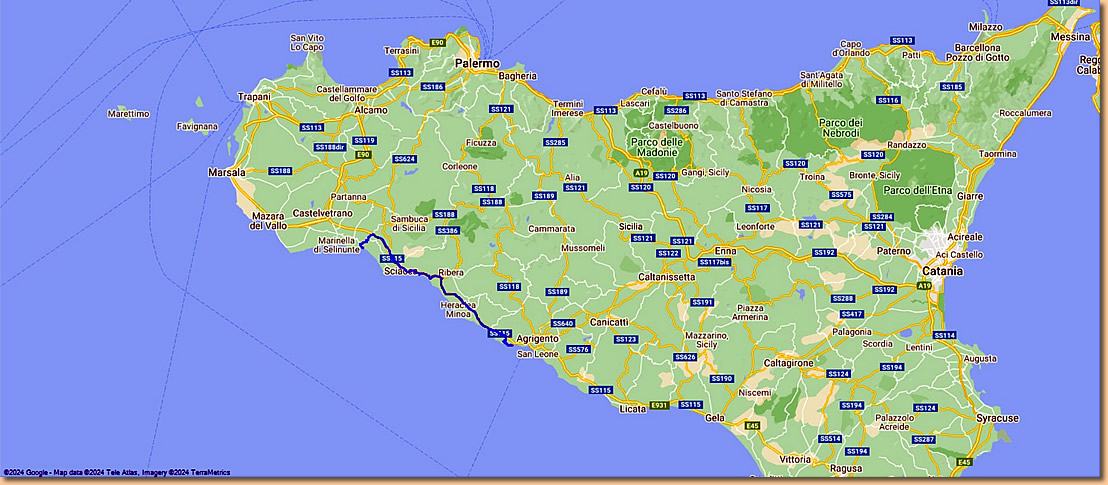The height and width of the screenshot is (485, 1108).
Task: Click the Ribera label
Action: coord(450,272)
